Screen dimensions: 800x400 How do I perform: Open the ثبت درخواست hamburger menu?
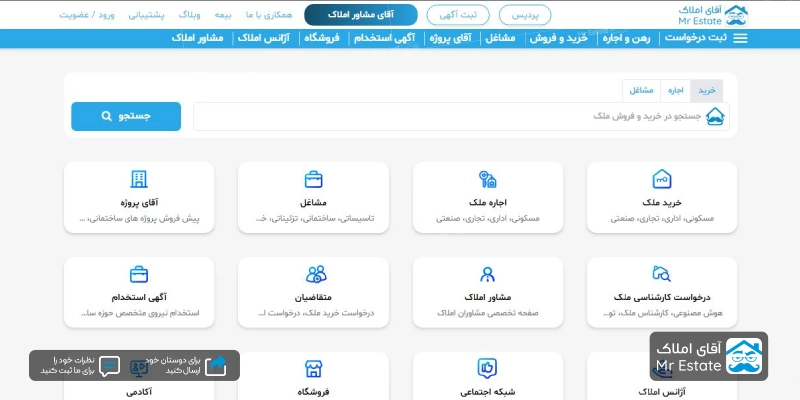pyautogui.click(x=740, y=38)
